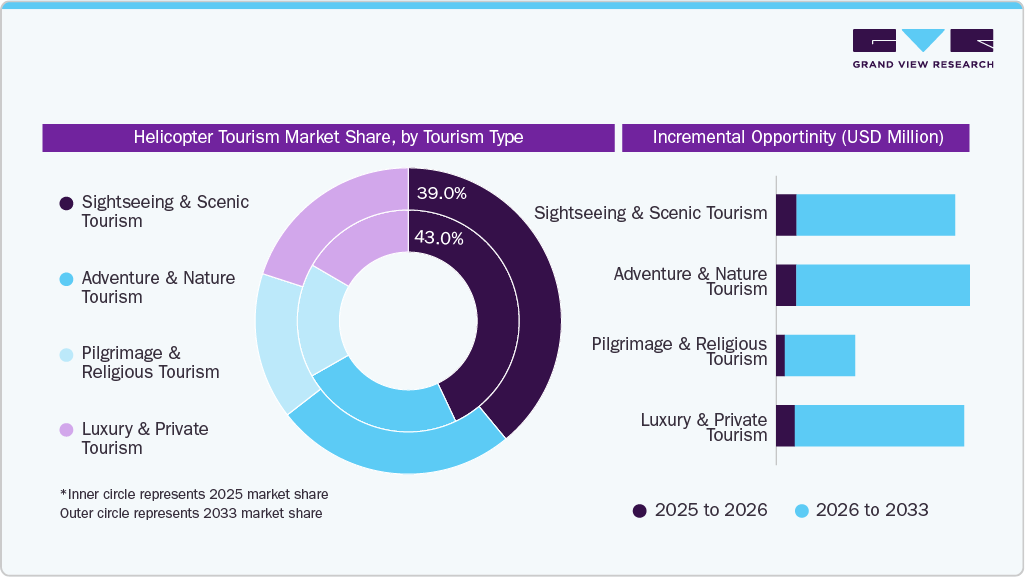Click the 2025 to 2026 legend text

point(711,510)
